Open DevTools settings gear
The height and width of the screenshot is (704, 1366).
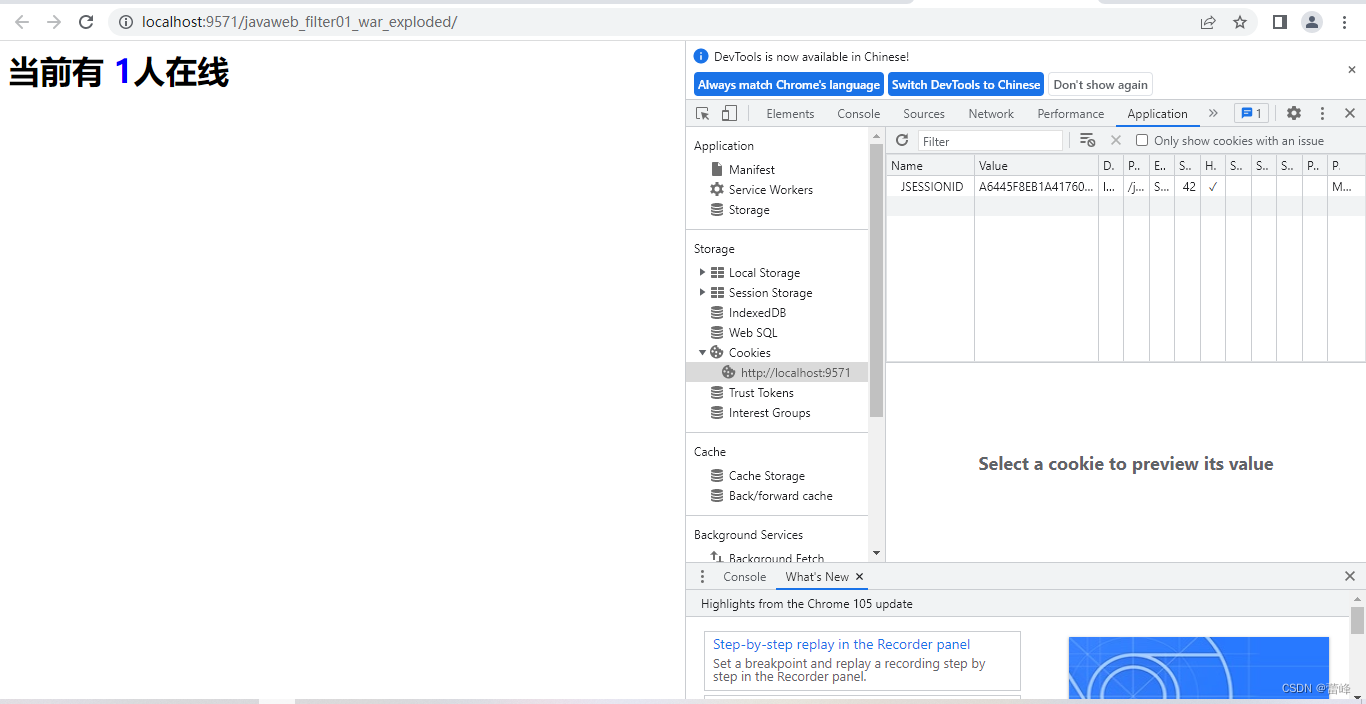tap(1294, 113)
